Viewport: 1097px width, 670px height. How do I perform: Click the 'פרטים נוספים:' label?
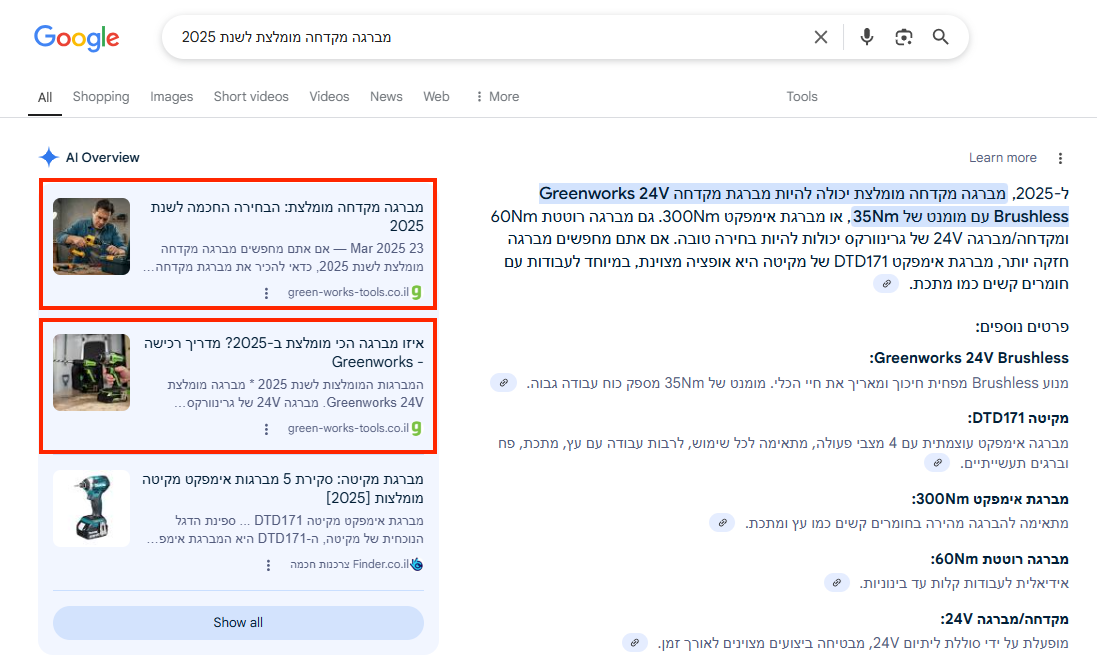pyautogui.click(x=1022, y=327)
